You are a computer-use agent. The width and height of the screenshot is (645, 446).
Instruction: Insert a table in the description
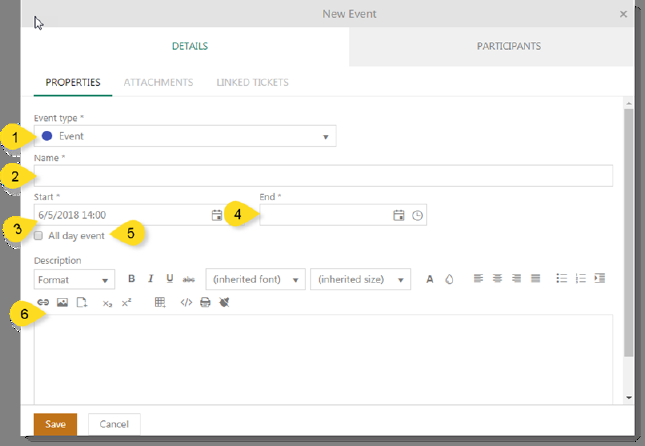pyautogui.click(x=160, y=302)
